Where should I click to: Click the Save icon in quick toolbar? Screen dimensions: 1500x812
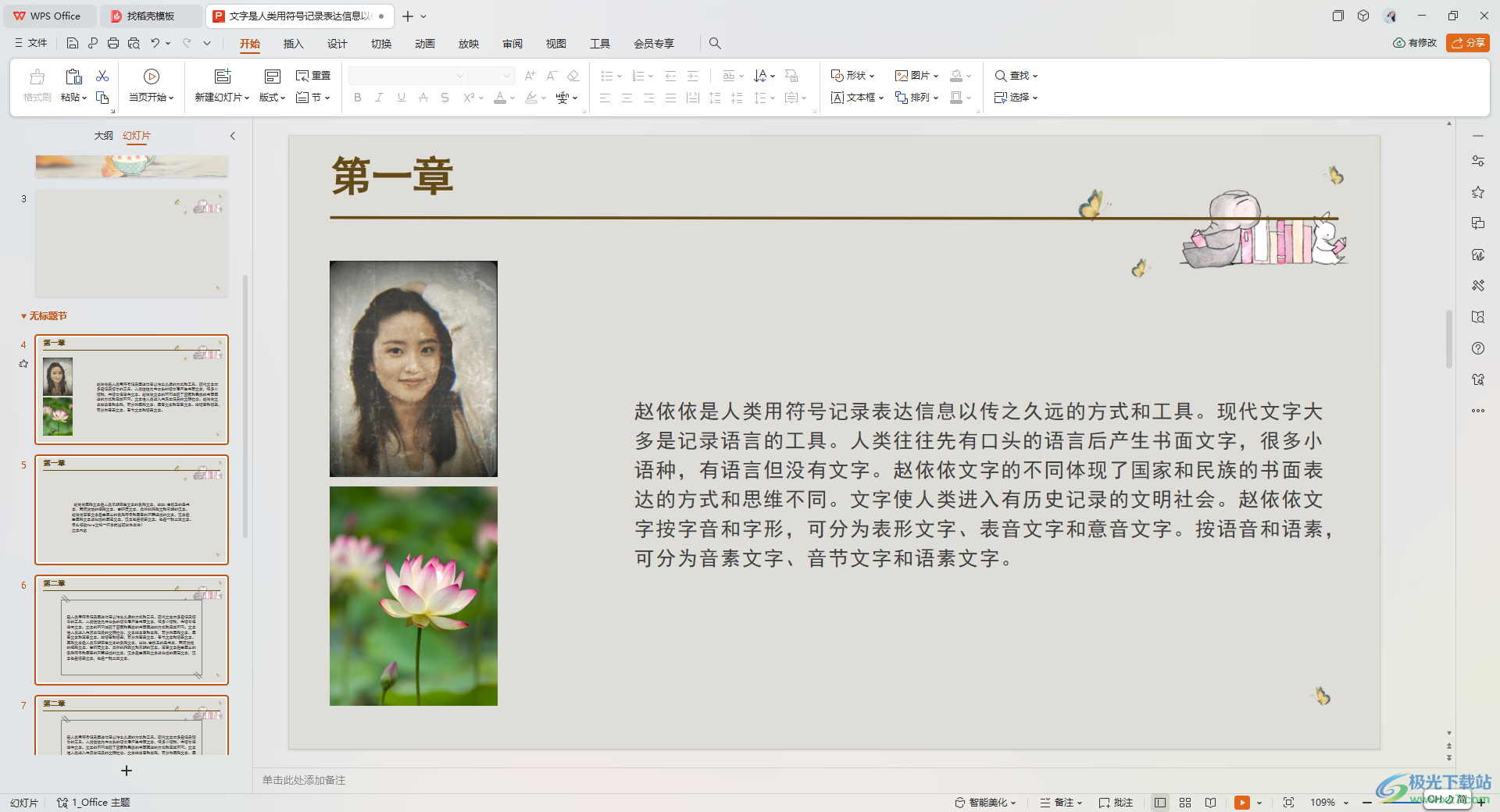coord(73,43)
